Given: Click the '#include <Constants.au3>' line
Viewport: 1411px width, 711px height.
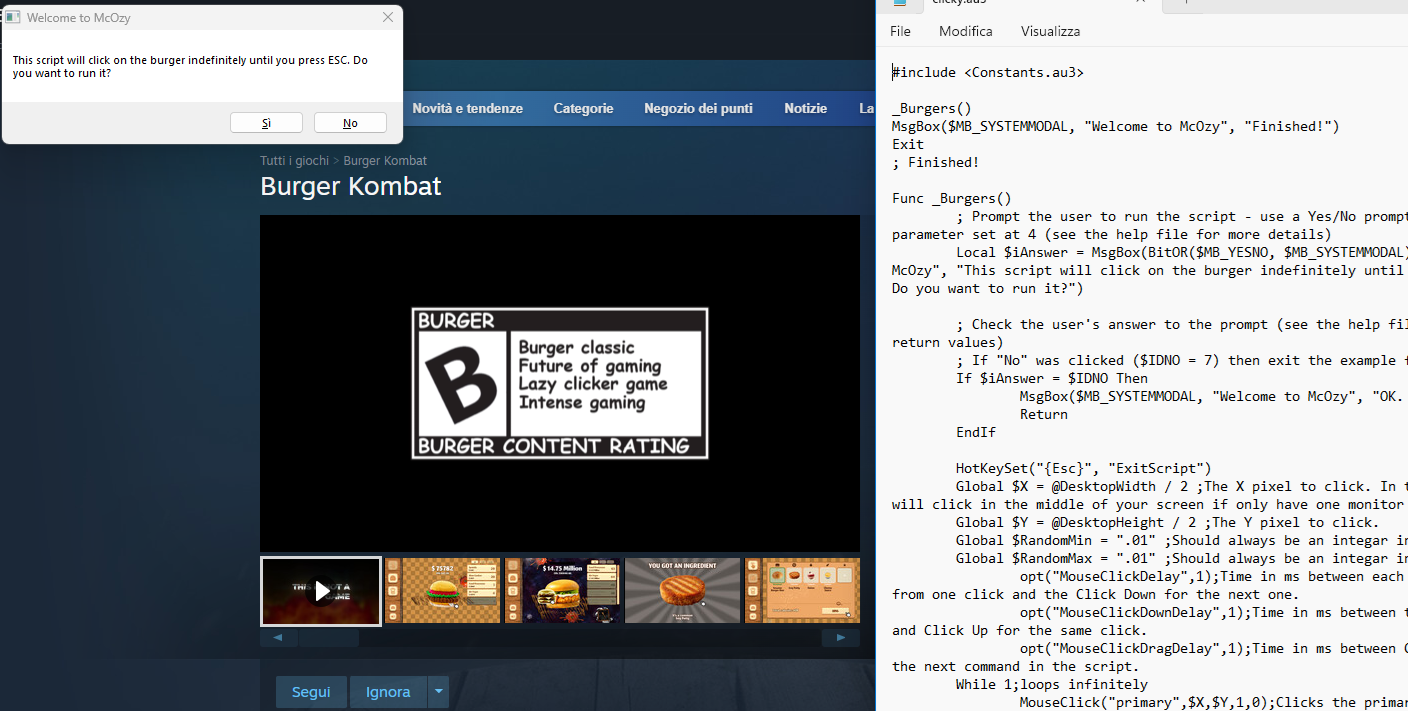Looking at the screenshot, I should pos(988,72).
